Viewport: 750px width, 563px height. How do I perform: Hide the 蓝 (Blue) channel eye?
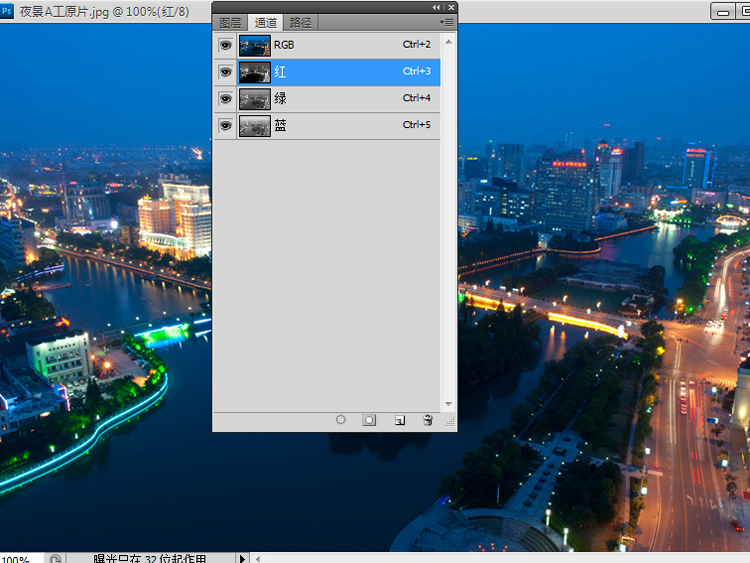click(x=225, y=126)
